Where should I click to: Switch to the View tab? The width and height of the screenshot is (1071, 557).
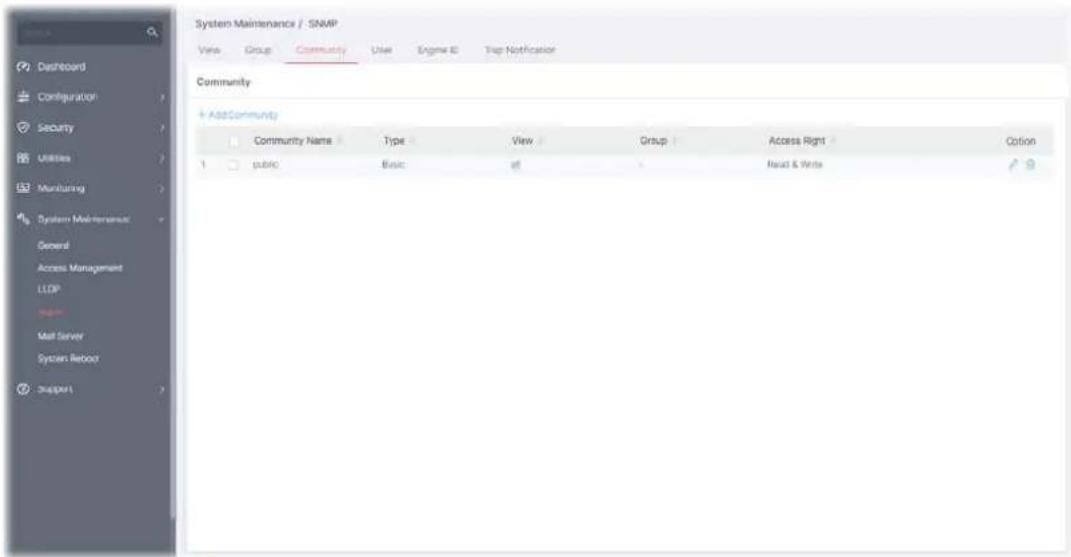coord(209,50)
